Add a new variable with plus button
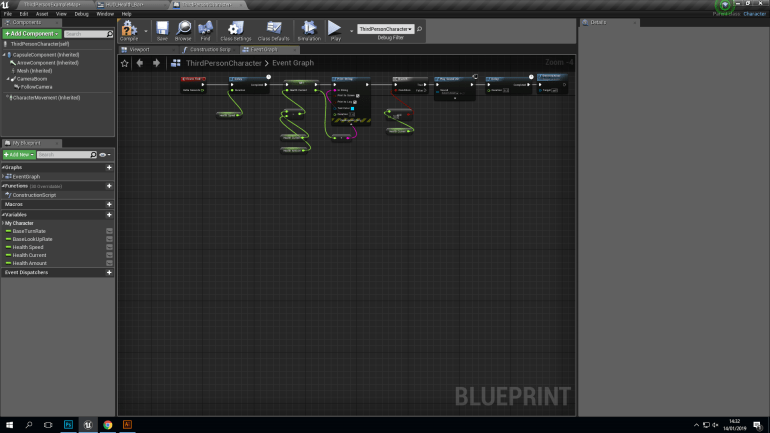770x433 pixels. (109, 215)
